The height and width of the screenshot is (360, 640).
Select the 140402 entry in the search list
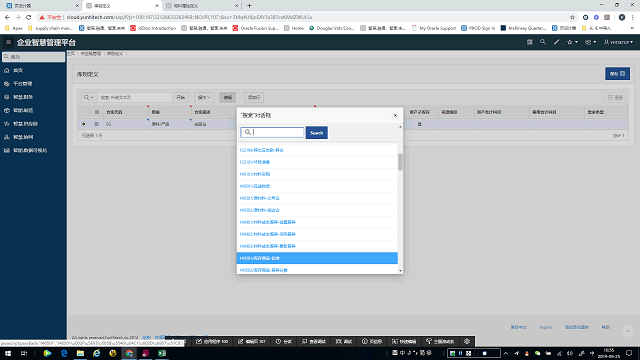pyautogui.click(x=317, y=234)
